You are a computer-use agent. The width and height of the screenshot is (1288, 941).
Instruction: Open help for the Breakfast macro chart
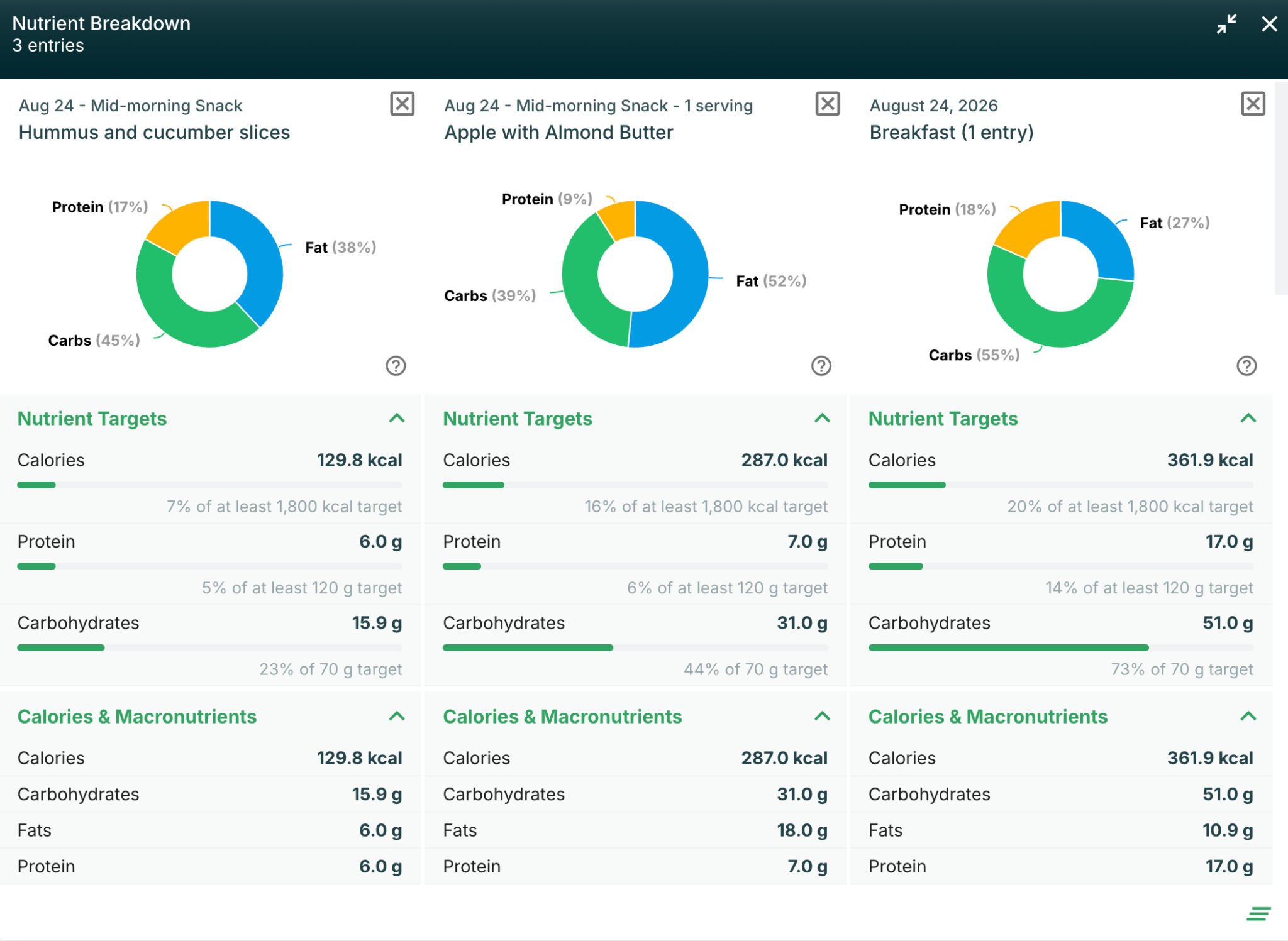coord(1246,366)
